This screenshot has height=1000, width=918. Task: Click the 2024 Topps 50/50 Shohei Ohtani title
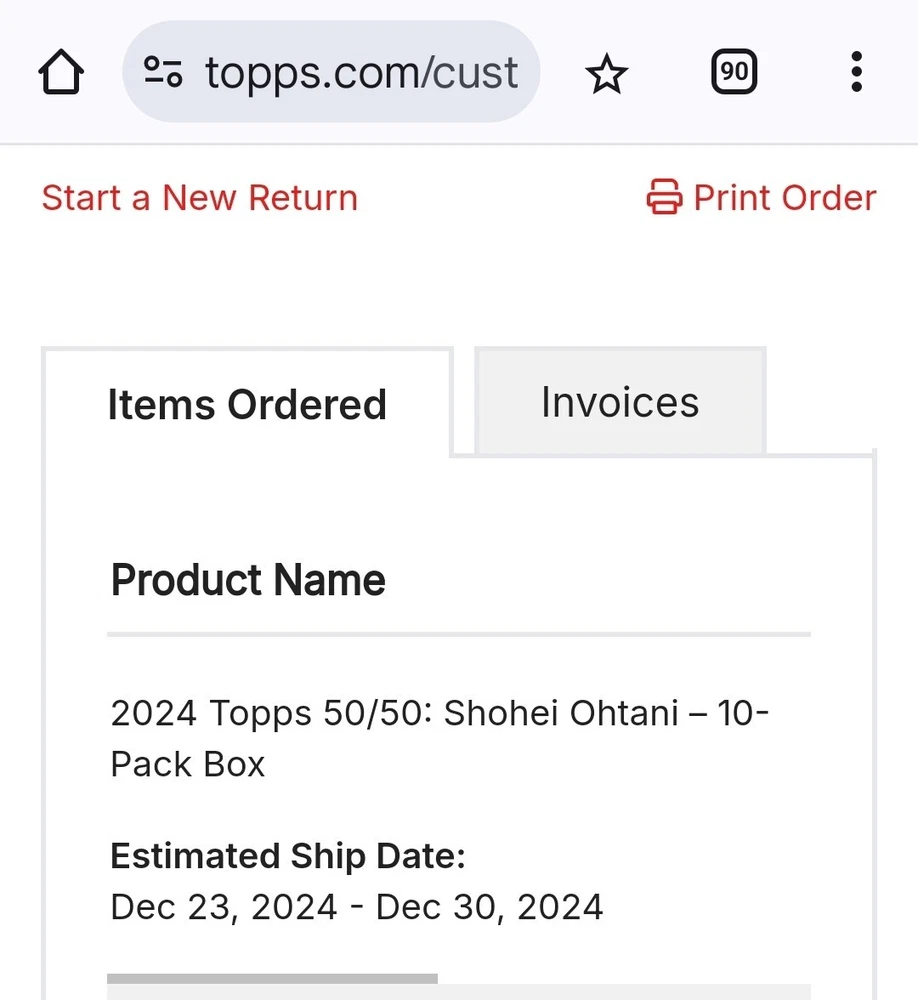pos(438,714)
